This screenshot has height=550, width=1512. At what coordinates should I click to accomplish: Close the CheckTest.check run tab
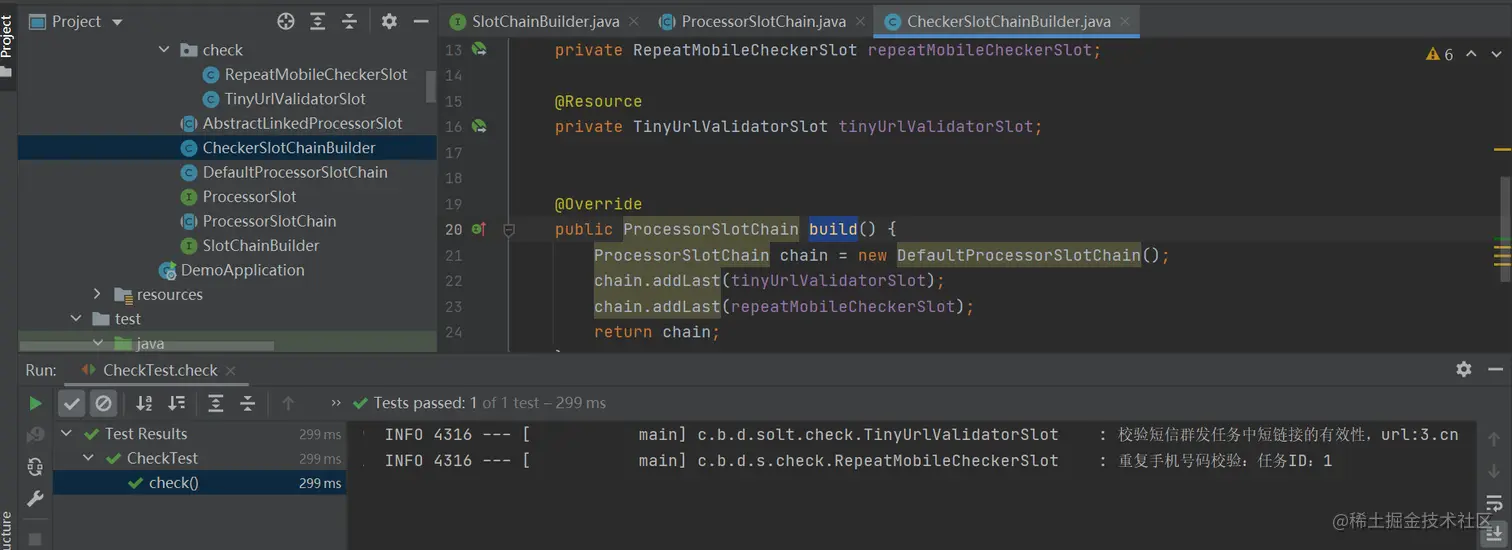(233, 370)
